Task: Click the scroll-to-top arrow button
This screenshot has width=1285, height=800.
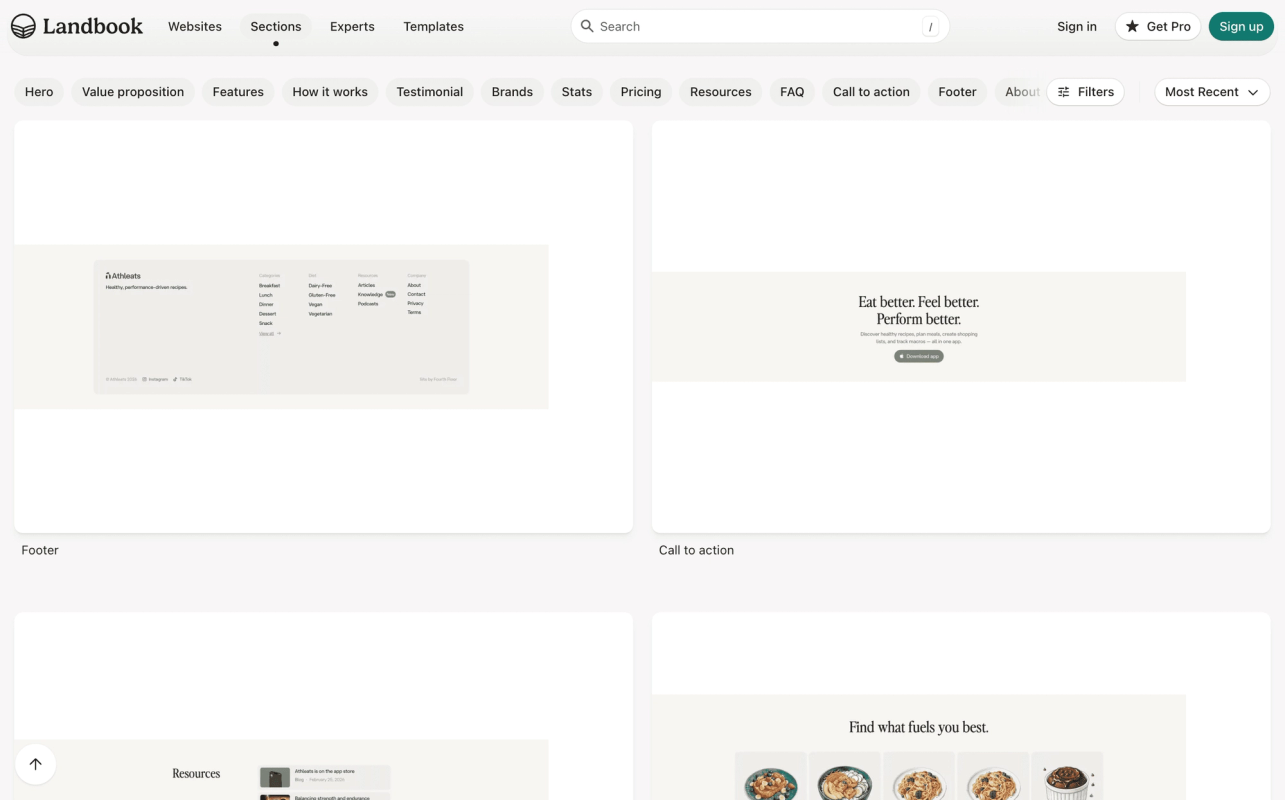Action: [x=35, y=764]
